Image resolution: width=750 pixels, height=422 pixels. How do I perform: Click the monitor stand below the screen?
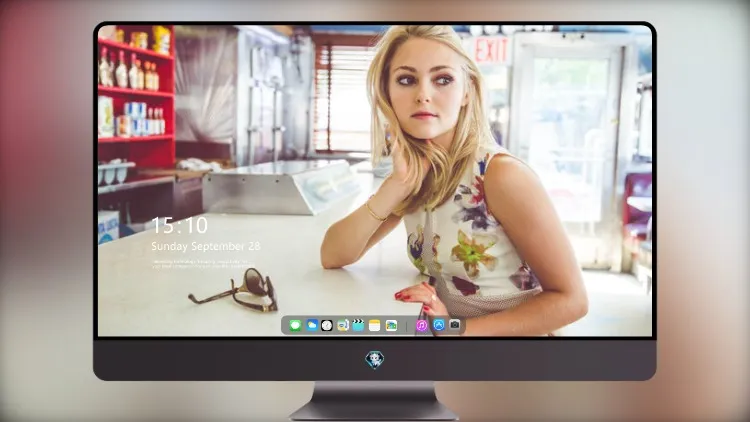[x=374, y=401]
